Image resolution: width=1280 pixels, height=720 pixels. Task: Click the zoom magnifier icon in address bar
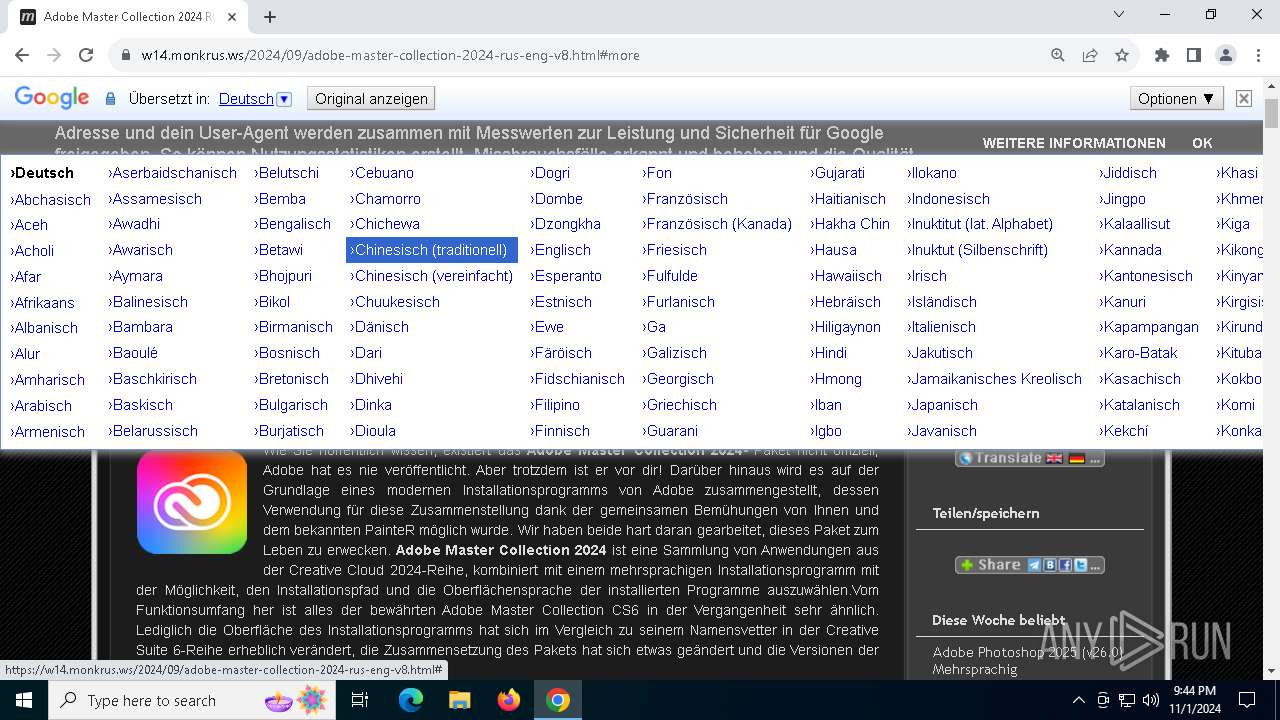tap(1058, 55)
